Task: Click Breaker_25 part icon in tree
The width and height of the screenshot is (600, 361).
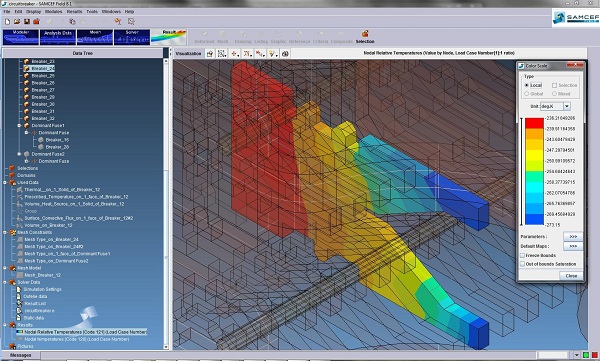Action: 26,75
